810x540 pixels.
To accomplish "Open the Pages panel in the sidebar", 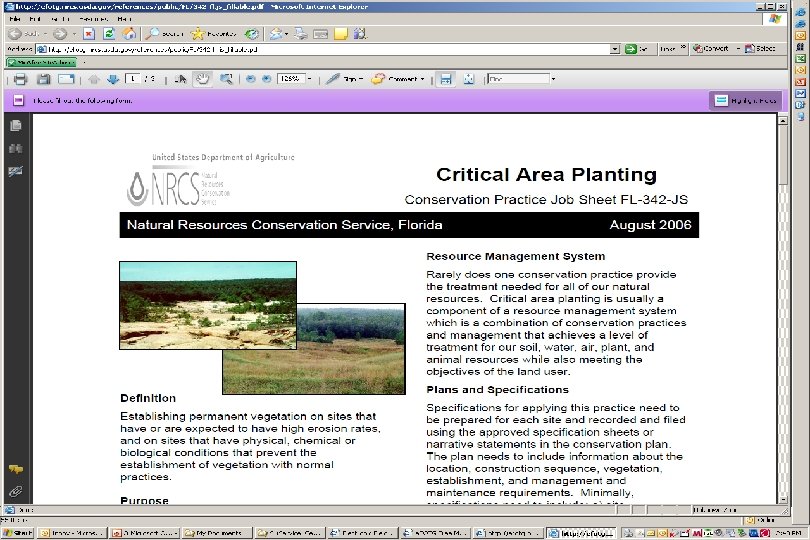I will (x=15, y=126).
